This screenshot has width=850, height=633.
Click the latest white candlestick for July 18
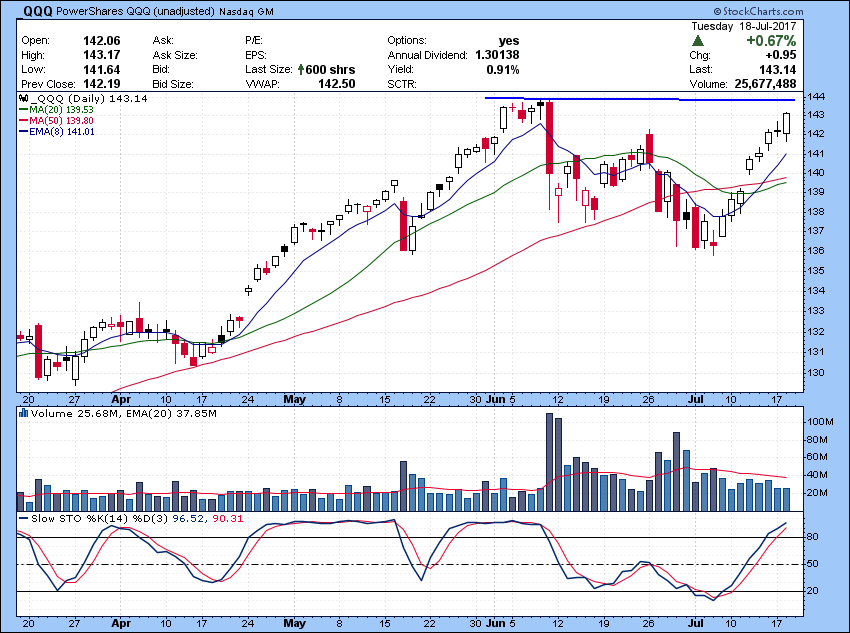[787, 123]
